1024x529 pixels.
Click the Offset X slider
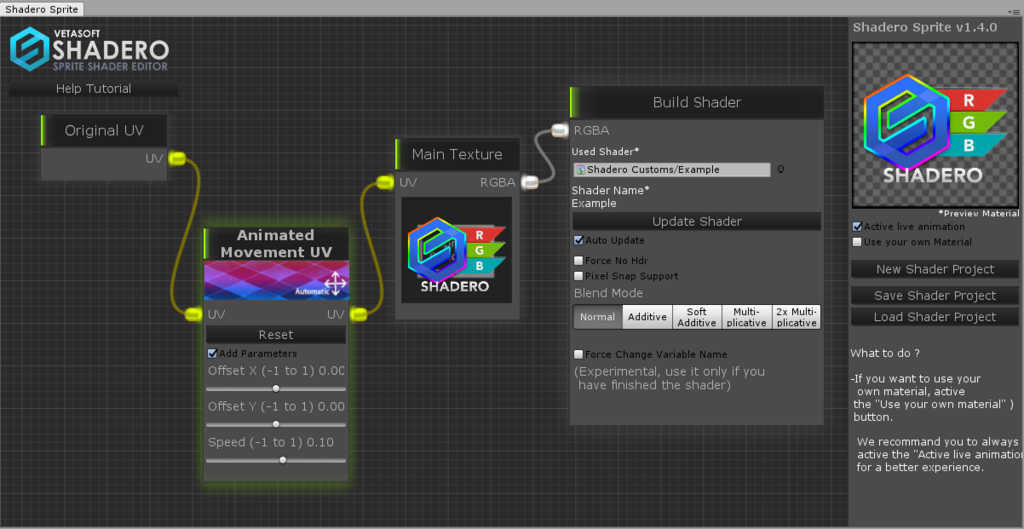tap(276, 389)
